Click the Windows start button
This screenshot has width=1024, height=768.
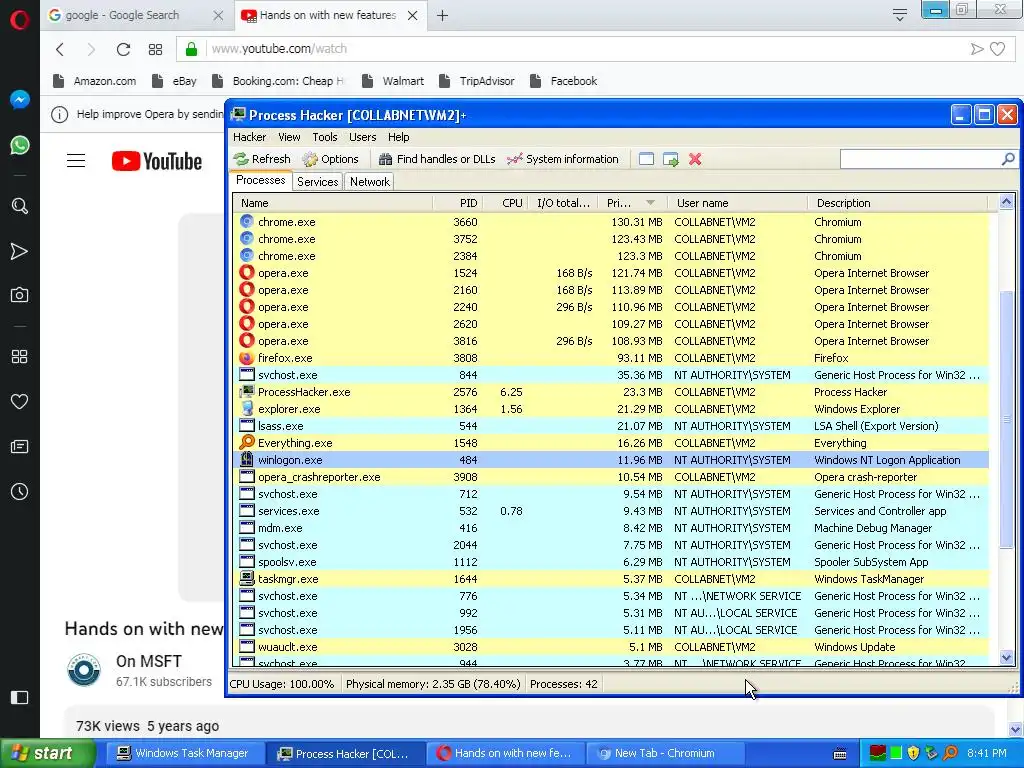[x=47, y=753]
